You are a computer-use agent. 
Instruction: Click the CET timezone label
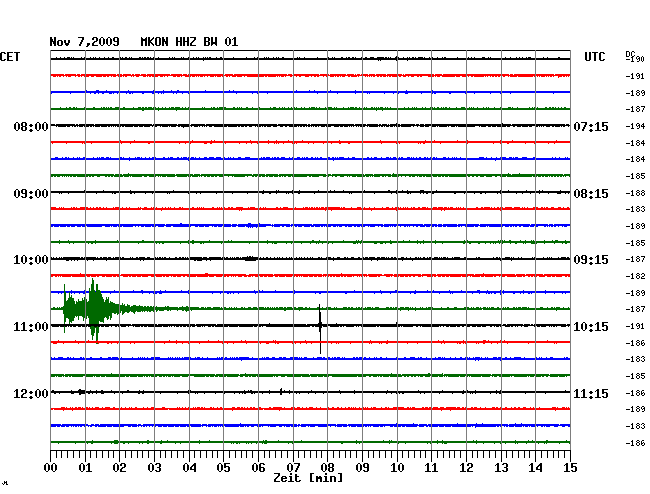[10, 57]
